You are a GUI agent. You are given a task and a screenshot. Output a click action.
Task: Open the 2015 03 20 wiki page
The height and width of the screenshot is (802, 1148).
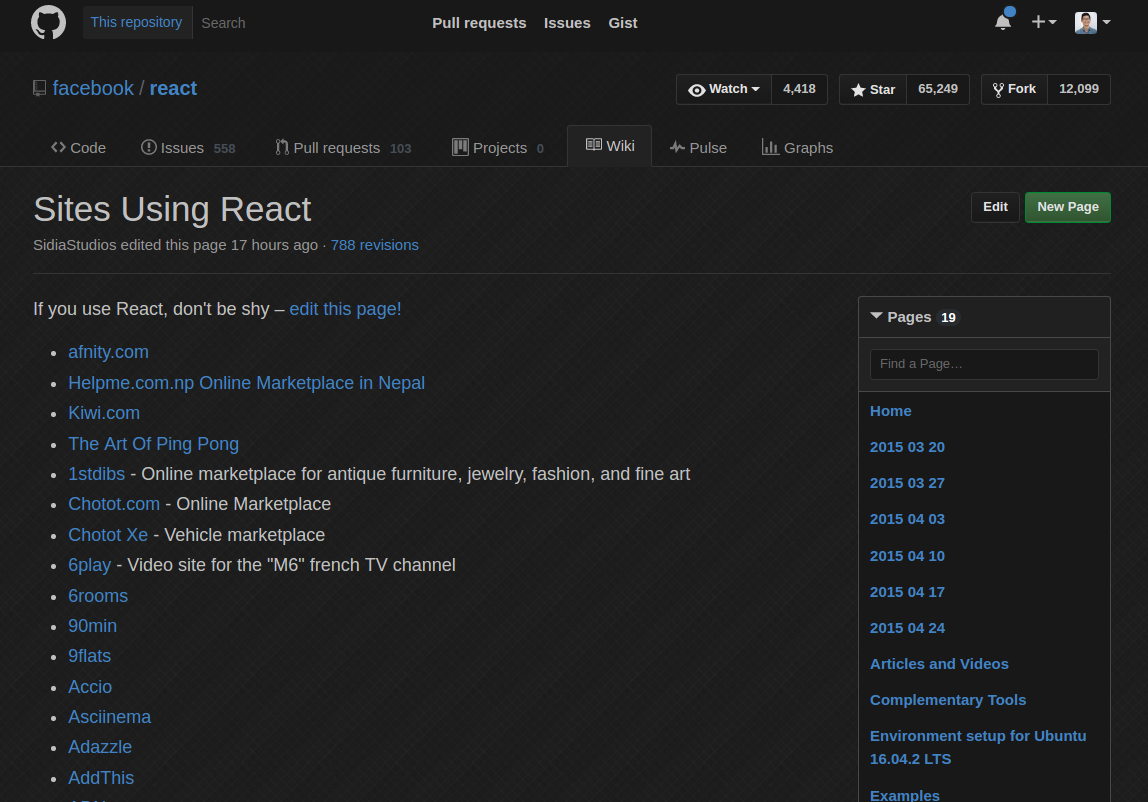click(x=907, y=448)
